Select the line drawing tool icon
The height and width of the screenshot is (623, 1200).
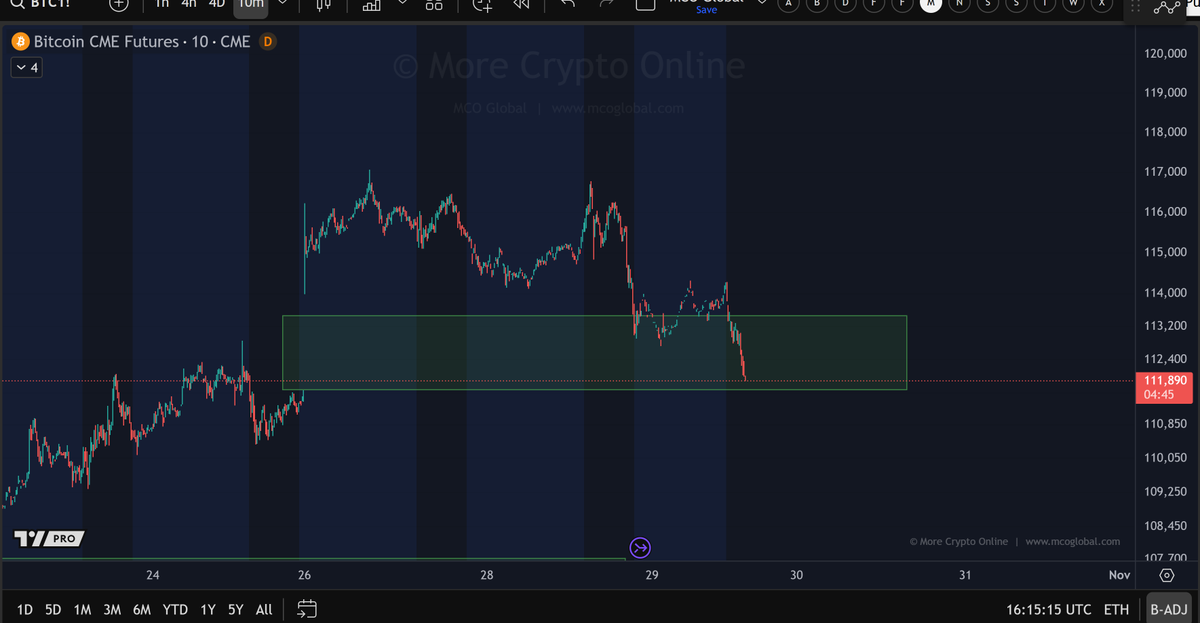tap(1166, 7)
